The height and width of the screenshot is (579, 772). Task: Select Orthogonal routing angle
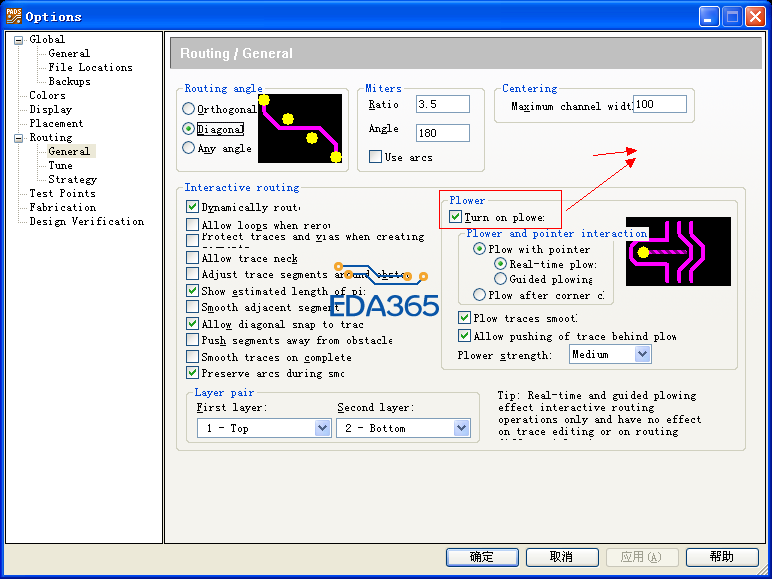tap(189, 109)
